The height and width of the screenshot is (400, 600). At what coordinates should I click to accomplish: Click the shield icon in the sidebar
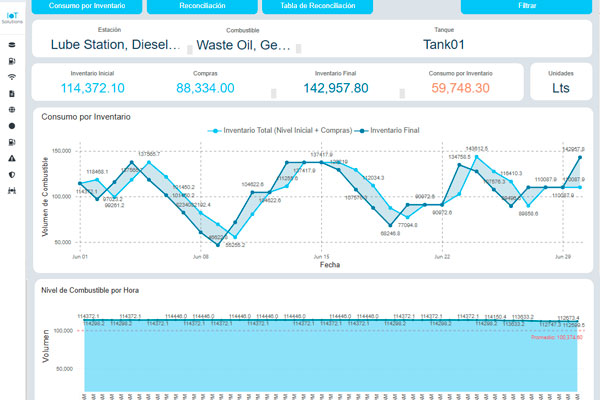coord(11,175)
